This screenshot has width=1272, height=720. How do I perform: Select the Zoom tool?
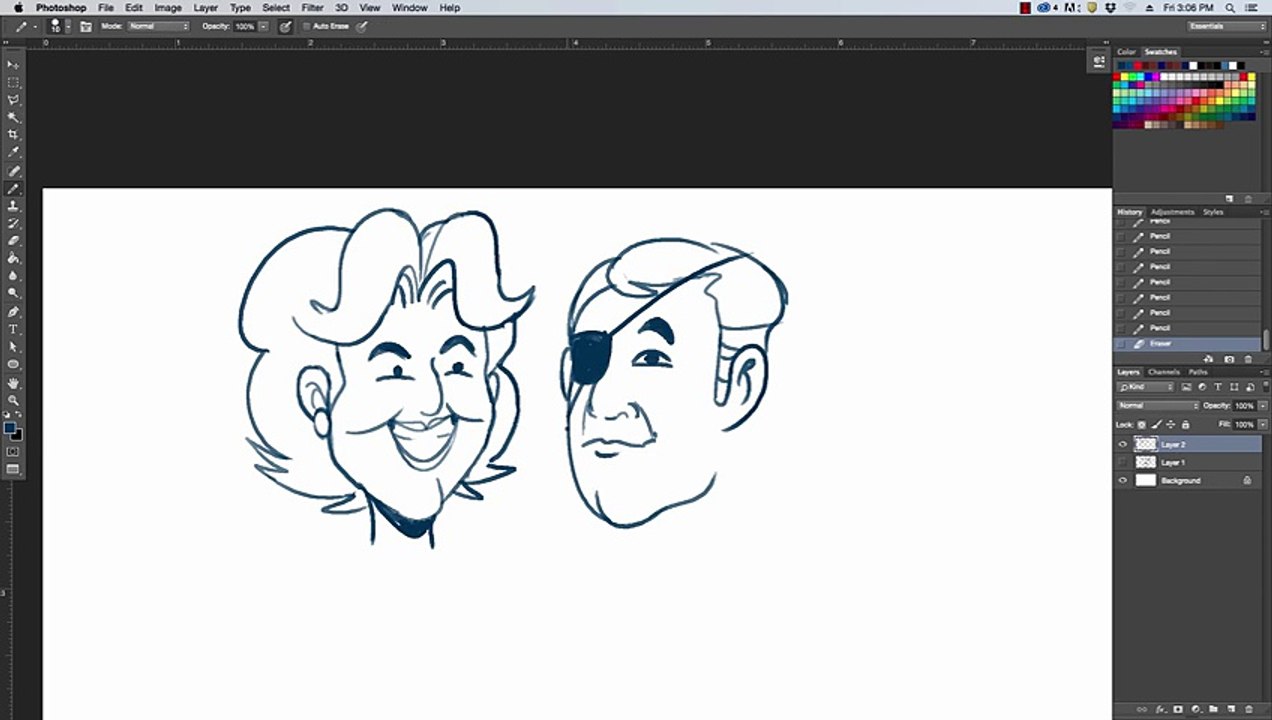pyautogui.click(x=14, y=400)
